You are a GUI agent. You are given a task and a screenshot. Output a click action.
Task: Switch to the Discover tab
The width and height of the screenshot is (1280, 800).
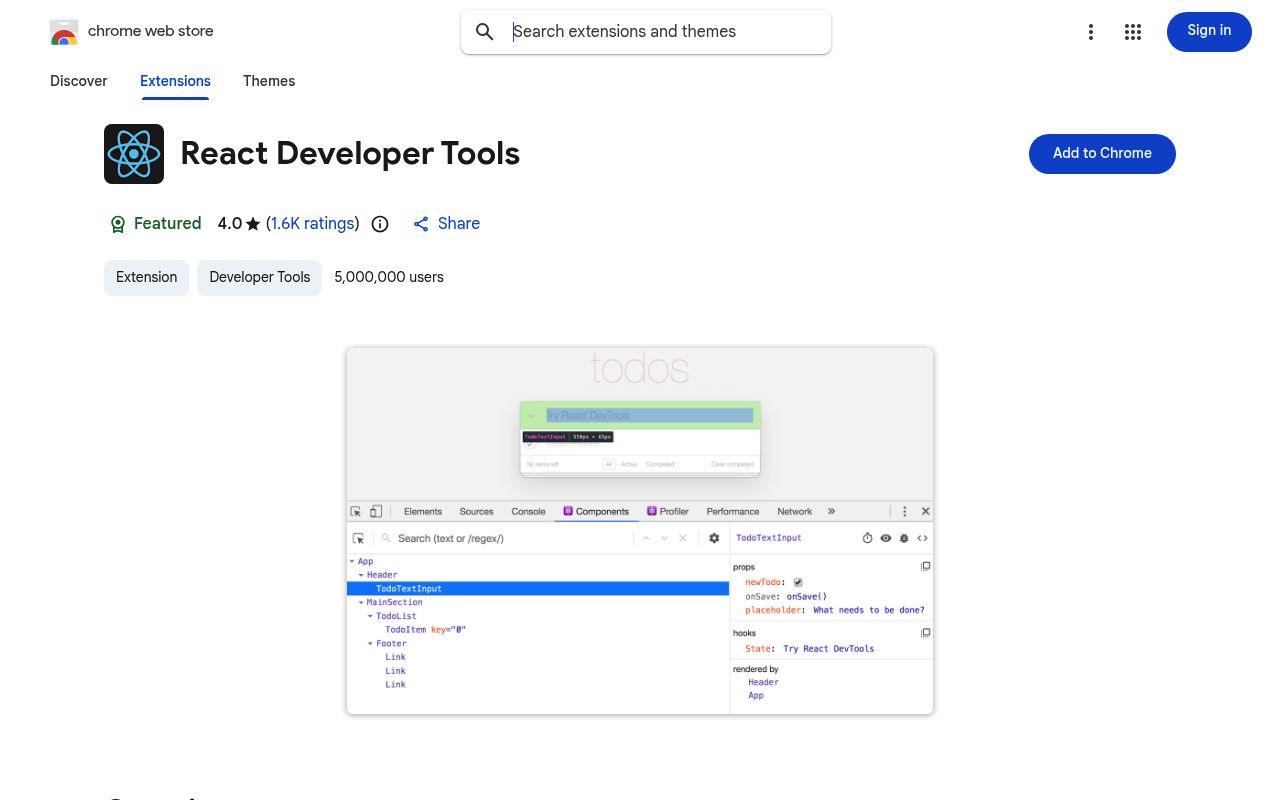click(x=78, y=81)
